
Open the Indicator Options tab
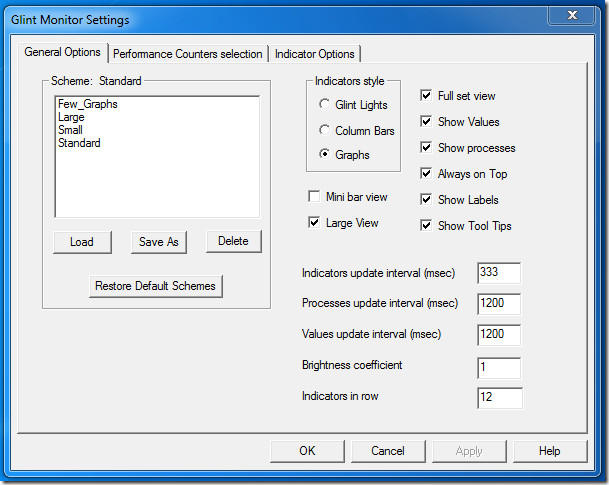[314, 54]
